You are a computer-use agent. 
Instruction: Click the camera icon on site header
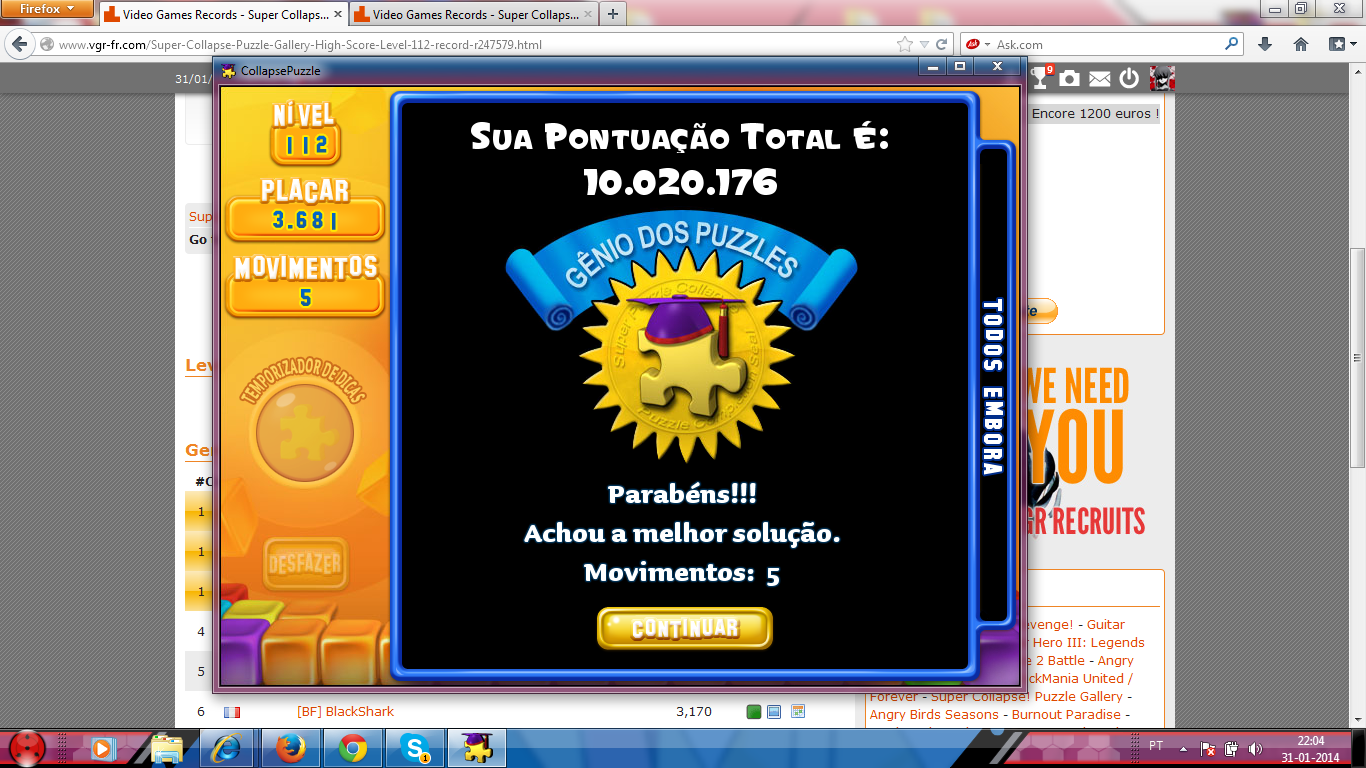click(1070, 78)
